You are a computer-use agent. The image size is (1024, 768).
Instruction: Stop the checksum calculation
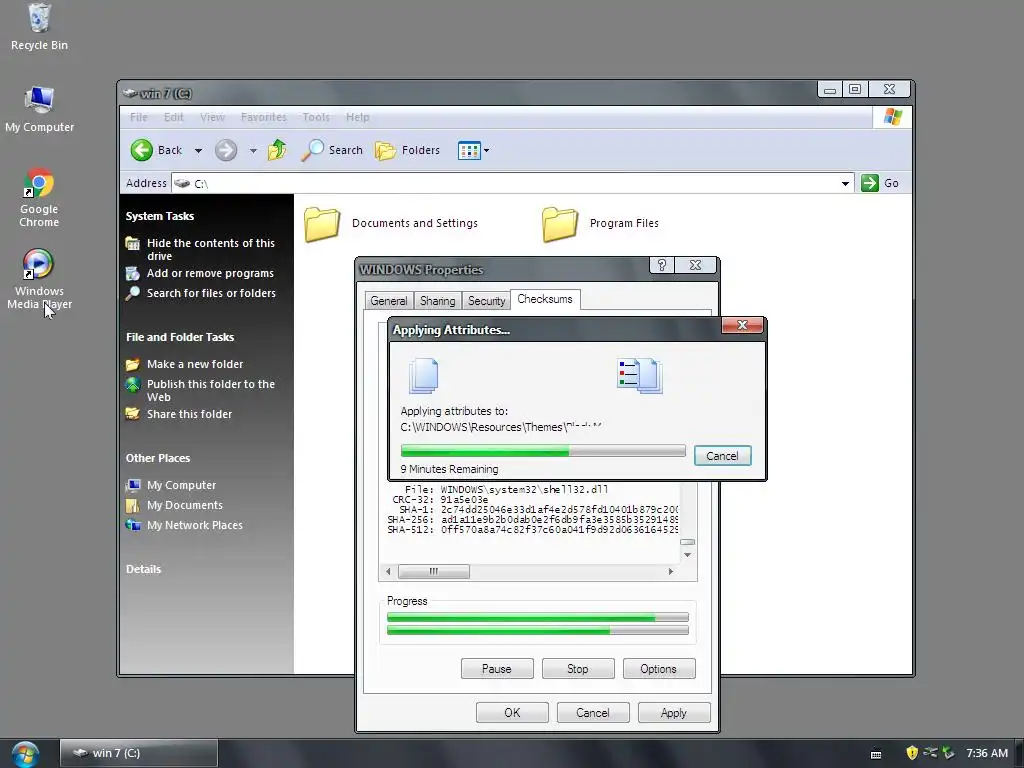point(577,669)
